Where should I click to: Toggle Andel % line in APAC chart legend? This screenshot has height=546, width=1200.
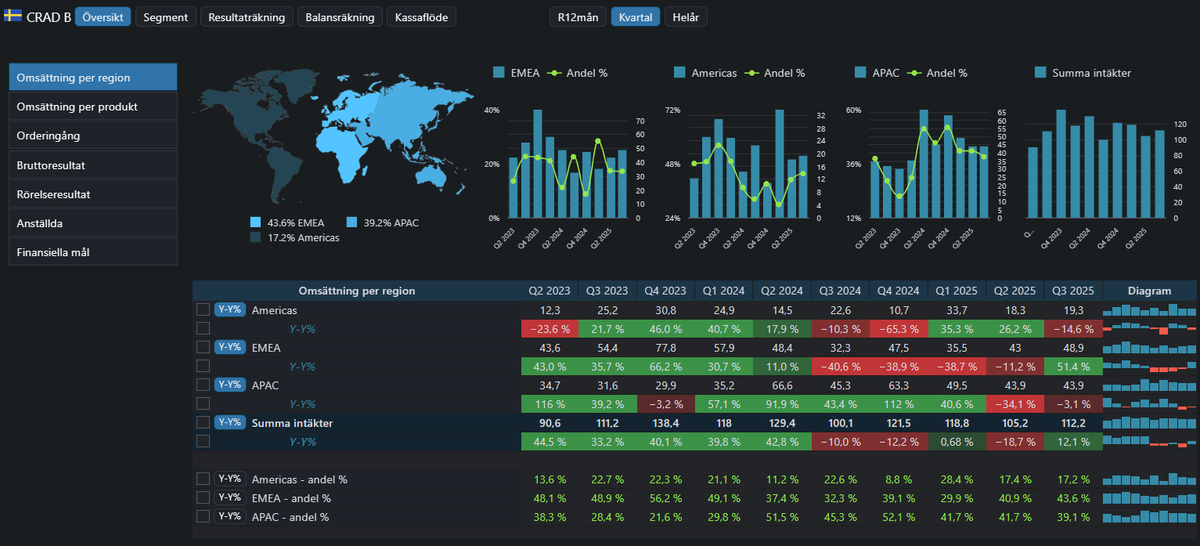tap(915, 73)
